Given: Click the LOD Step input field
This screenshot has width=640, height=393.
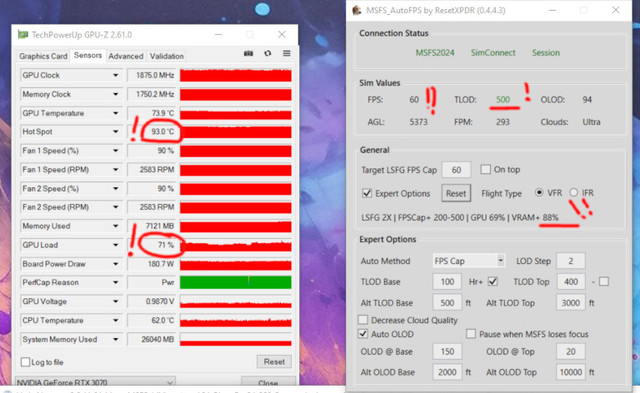Looking at the screenshot, I should coord(571,261).
